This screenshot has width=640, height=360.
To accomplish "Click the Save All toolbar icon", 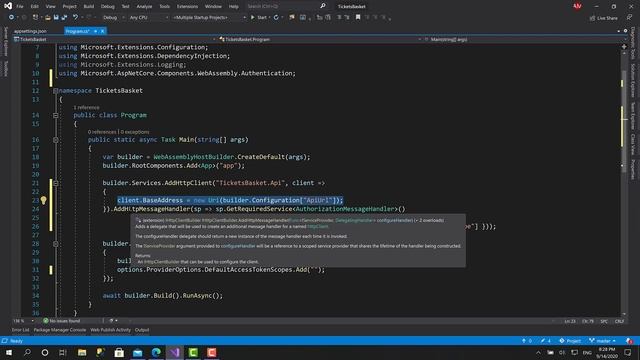I will coord(64,18).
